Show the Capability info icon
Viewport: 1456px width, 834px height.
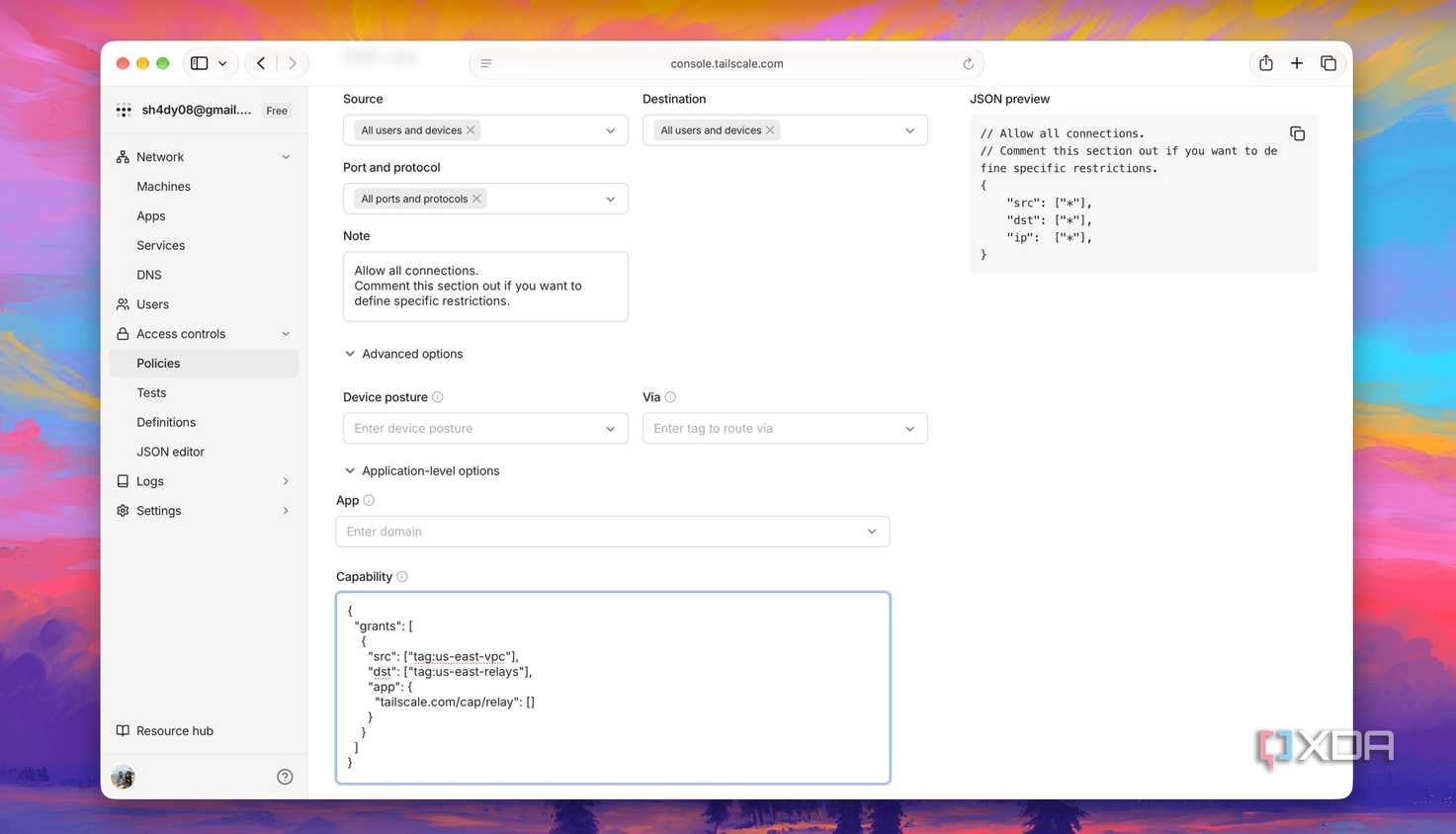tap(402, 577)
